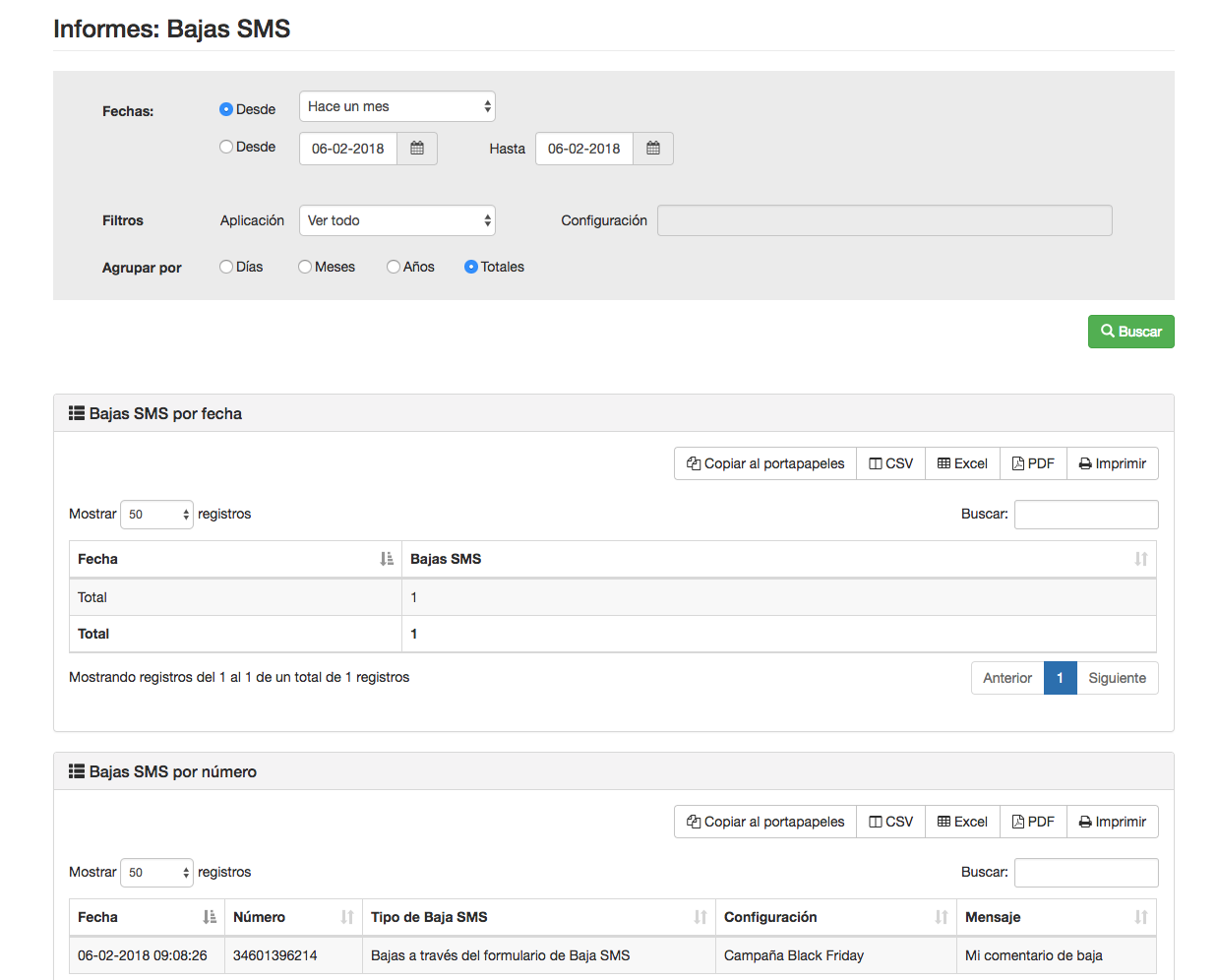Image resolution: width=1218 pixels, height=980 pixels.
Task: Select the custom date range Desde radio
Action: pyautogui.click(x=226, y=147)
